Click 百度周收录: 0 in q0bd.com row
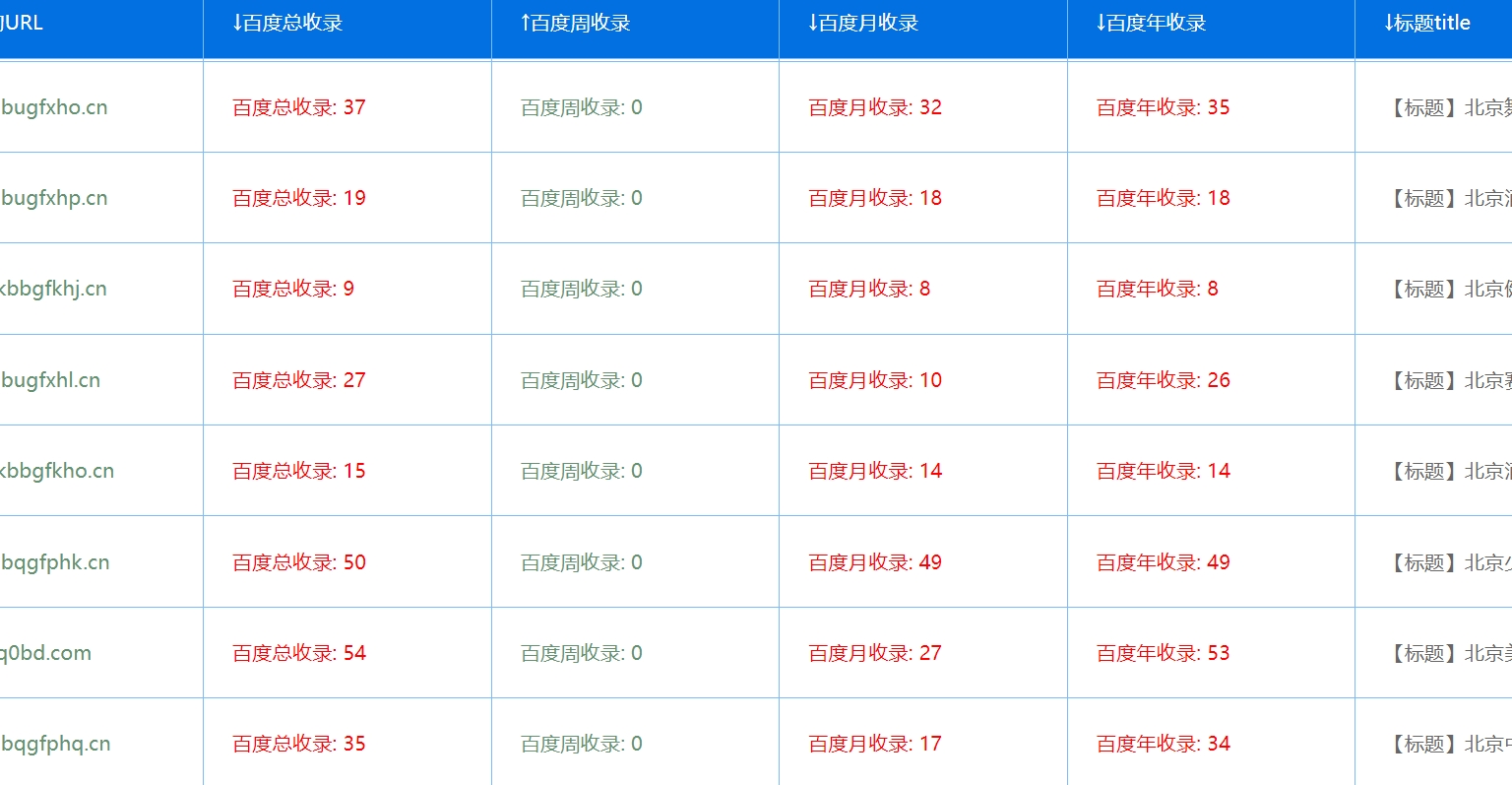The image size is (1512, 785). coord(582,653)
